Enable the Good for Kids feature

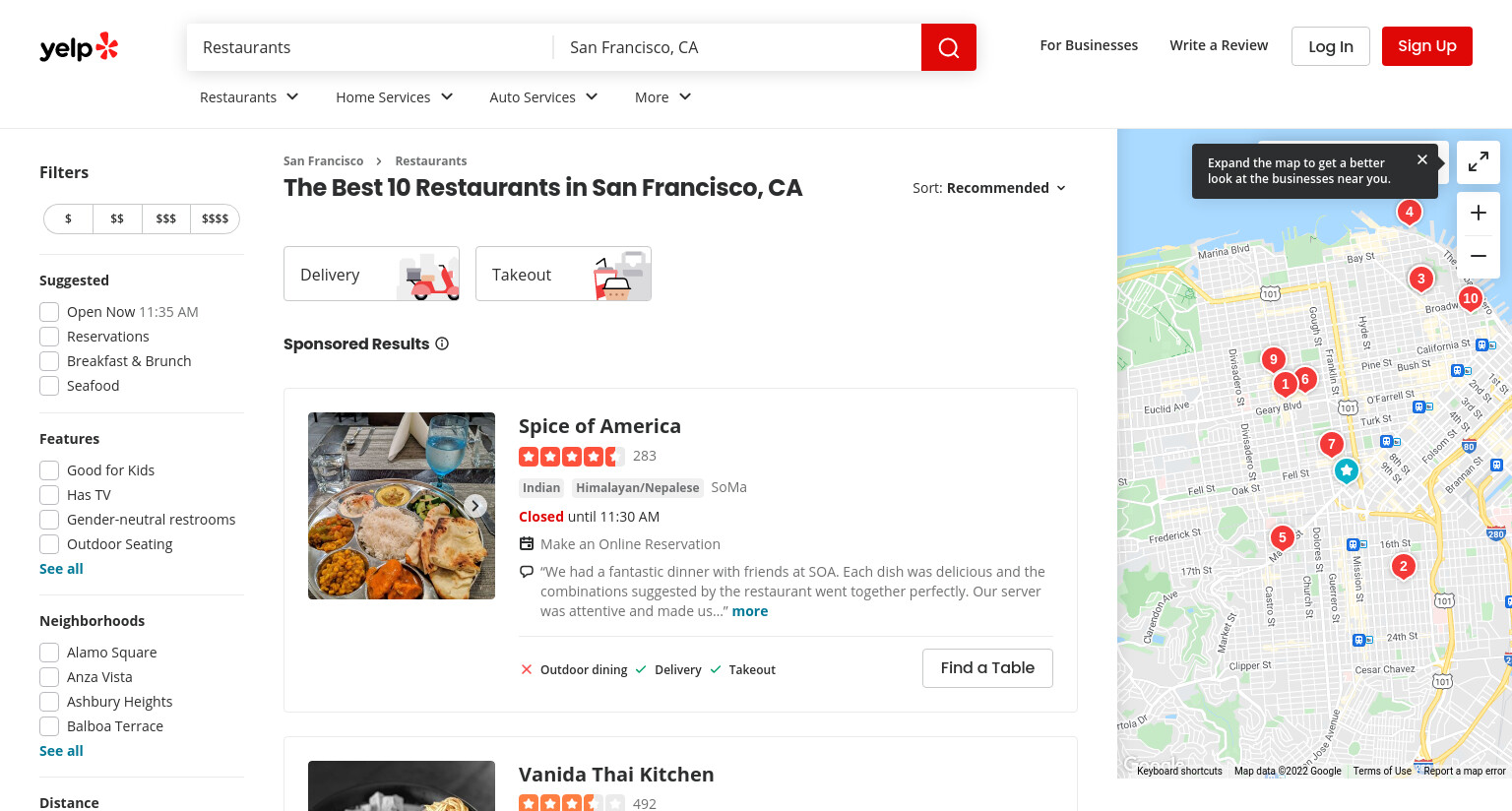(x=49, y=470)
